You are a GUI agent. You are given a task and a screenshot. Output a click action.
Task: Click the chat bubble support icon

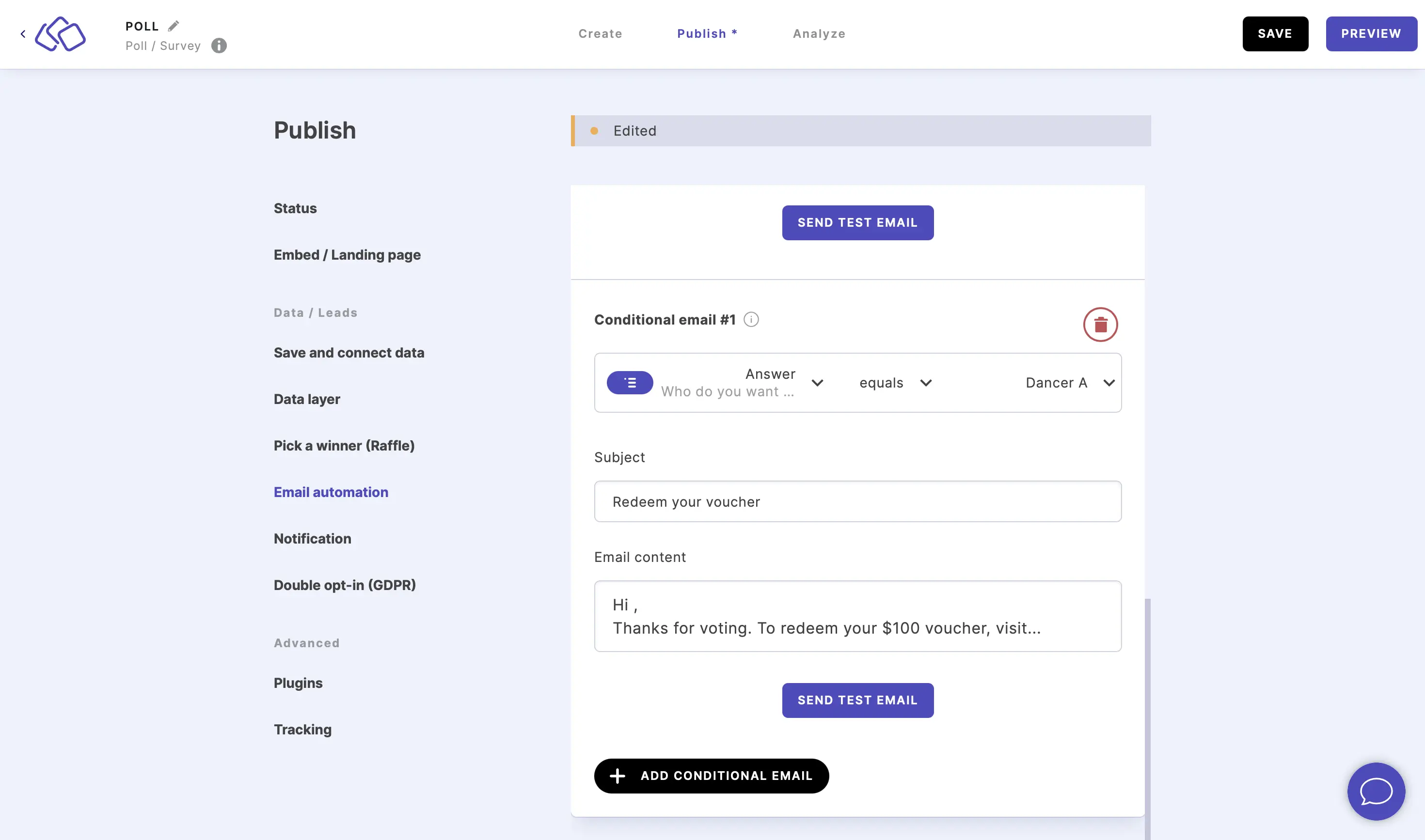click(1376, 791)
